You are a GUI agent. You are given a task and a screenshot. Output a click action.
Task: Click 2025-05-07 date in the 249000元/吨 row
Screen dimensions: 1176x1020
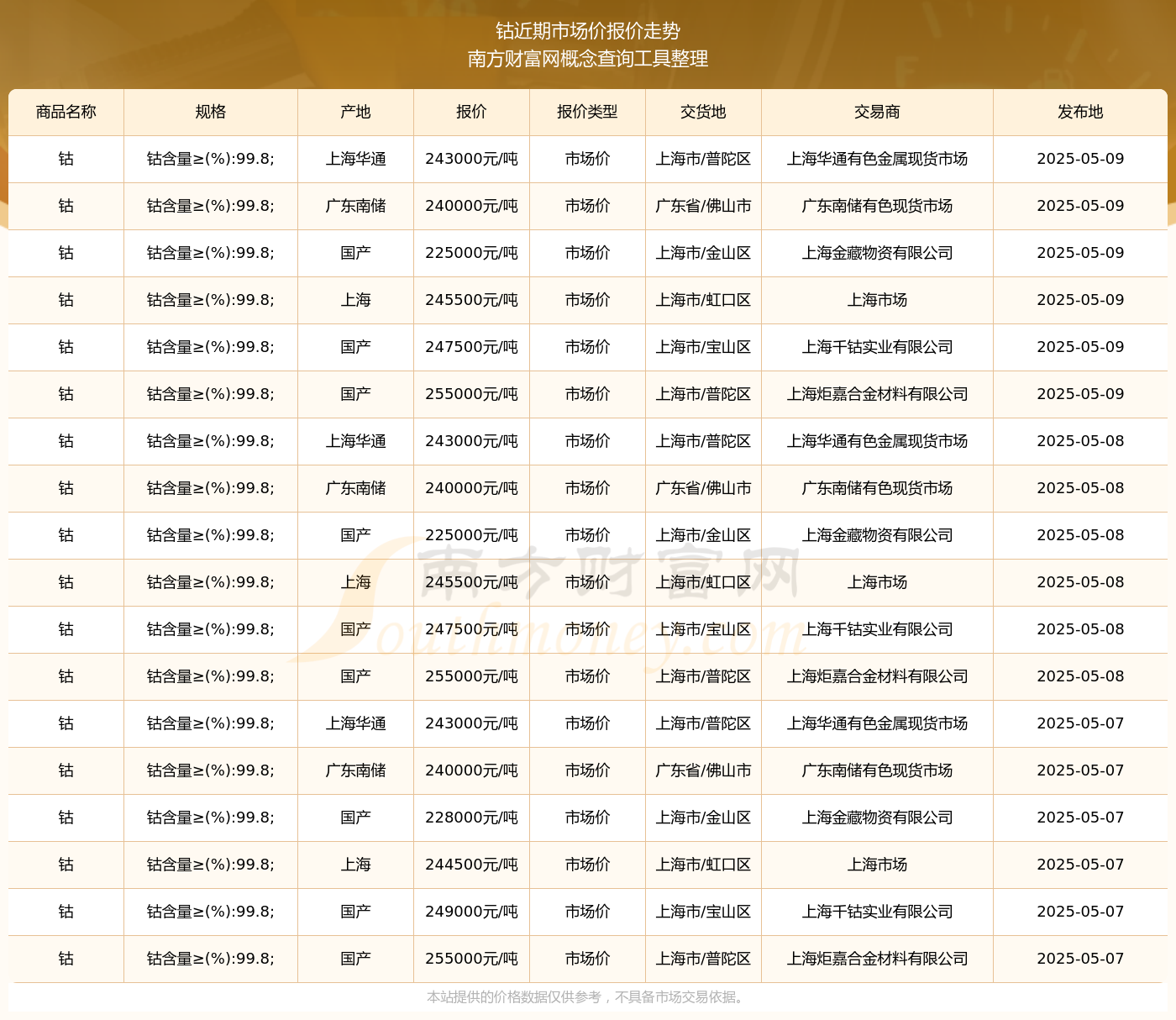click(1080, 912)
